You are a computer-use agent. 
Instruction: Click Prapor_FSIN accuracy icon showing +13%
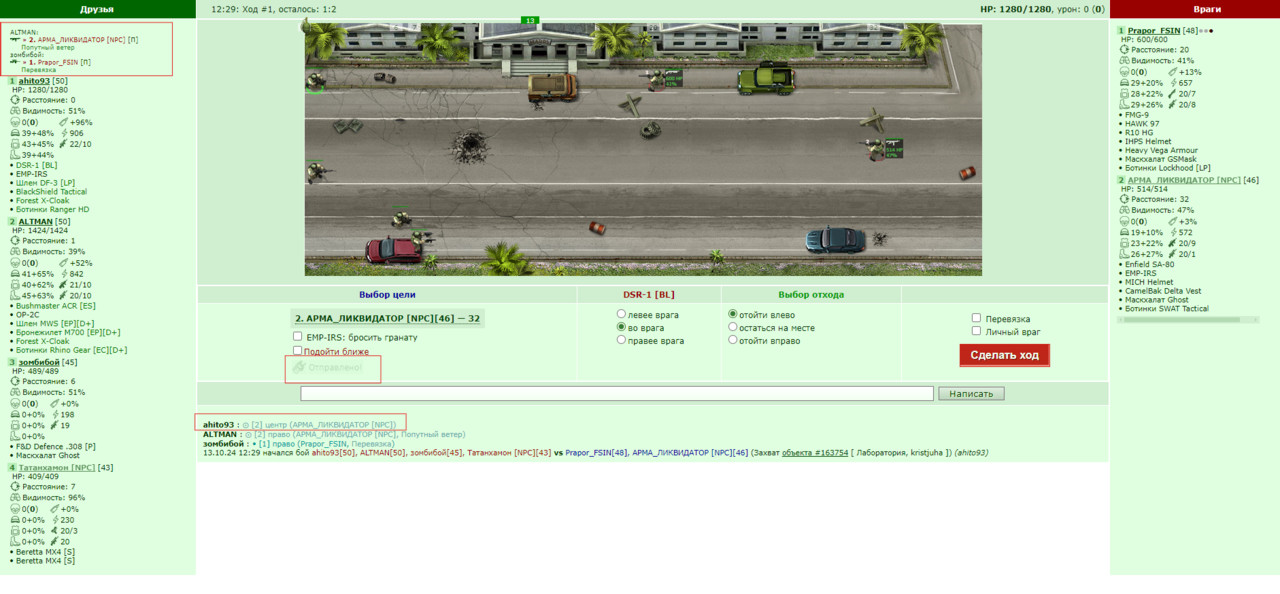coord(1174,72)
